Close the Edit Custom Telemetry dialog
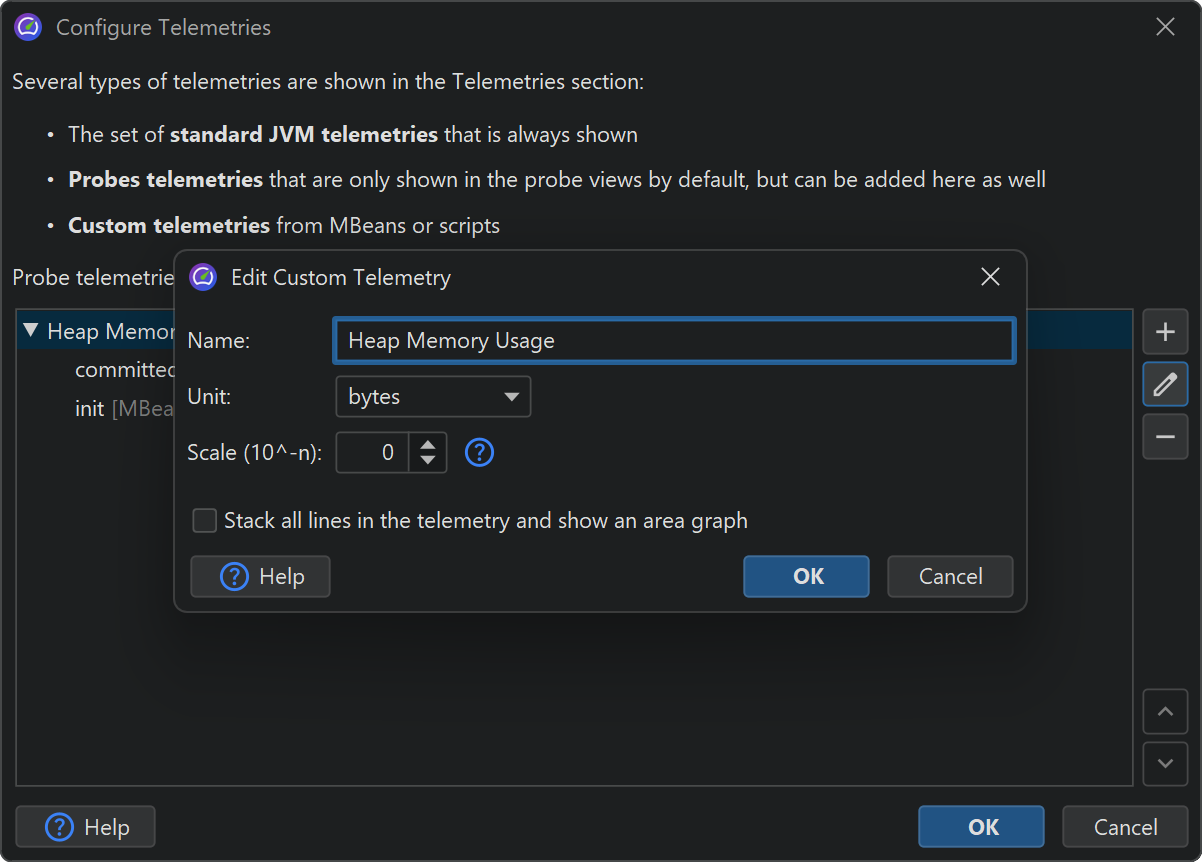This screenshot has width=1202, height=862. pos(990,277)
